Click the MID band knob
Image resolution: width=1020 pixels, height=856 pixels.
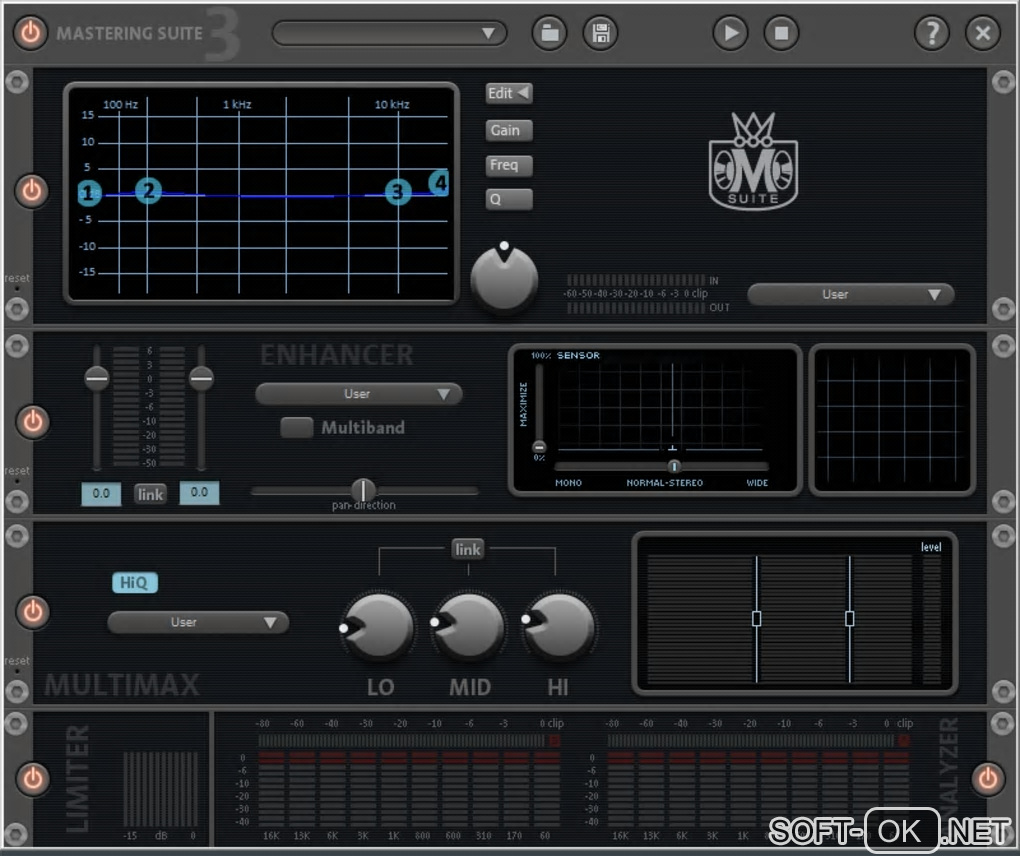click(468, 626)
